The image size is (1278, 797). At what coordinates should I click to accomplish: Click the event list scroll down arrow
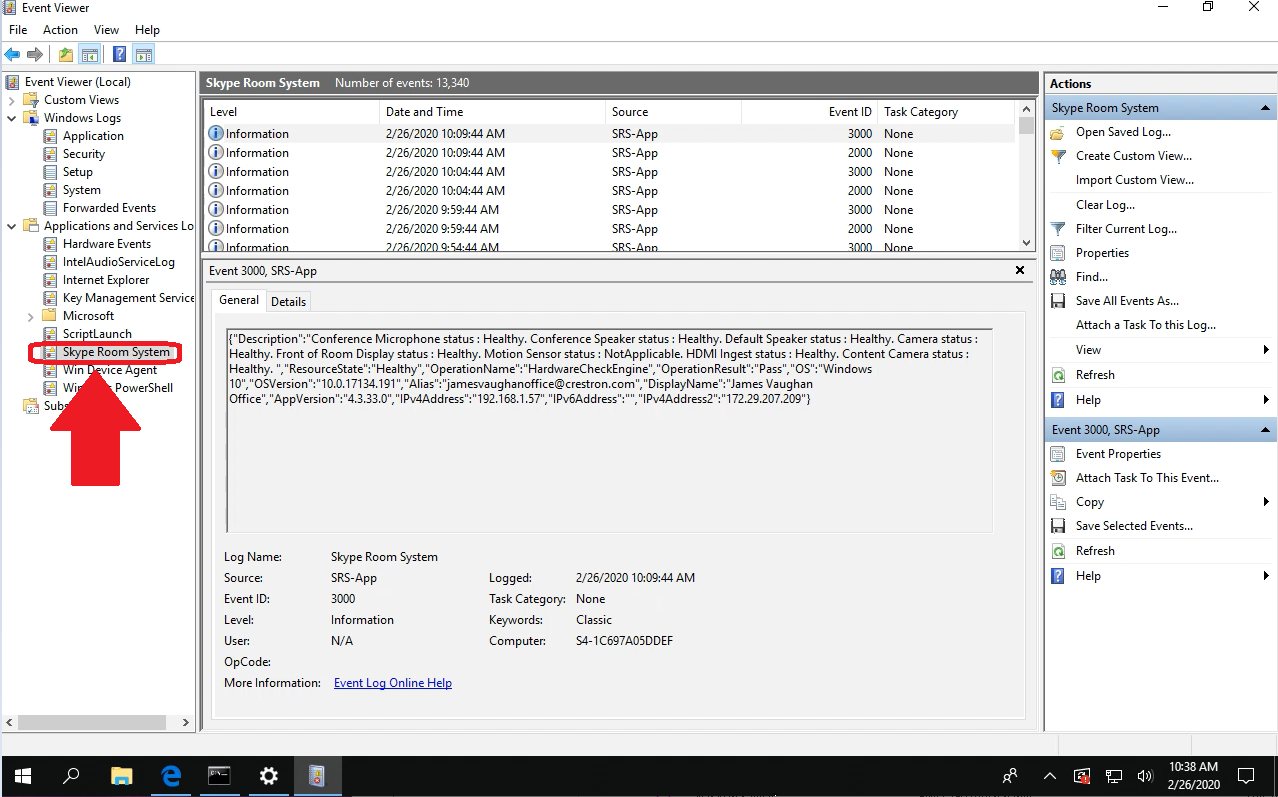1026,242
